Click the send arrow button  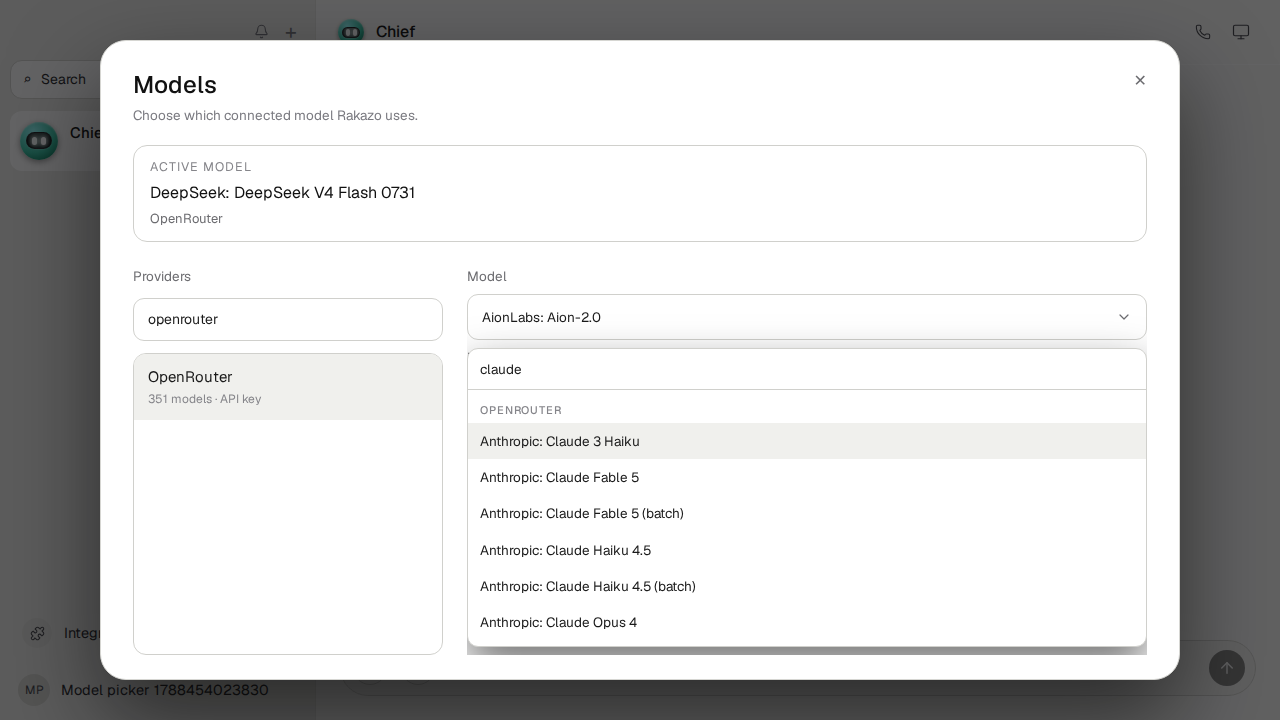click(1227, 668)
